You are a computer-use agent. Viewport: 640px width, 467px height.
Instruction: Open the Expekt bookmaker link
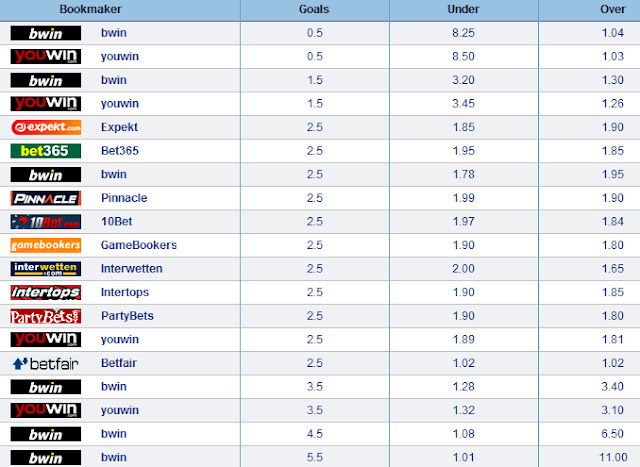[119, 127]
